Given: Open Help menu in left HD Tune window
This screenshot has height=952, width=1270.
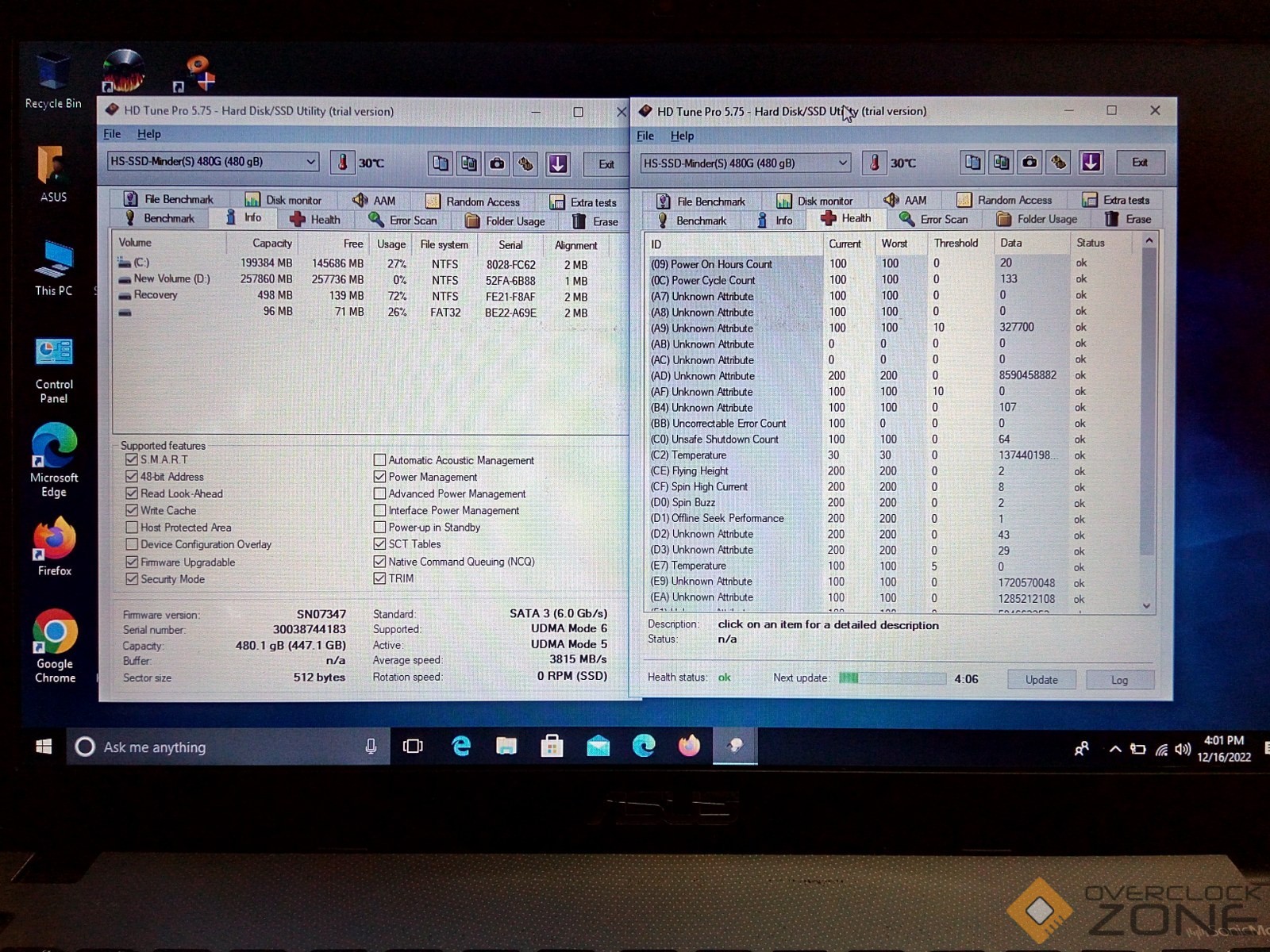Looking at the screenshot, I should tap(148, 134).
